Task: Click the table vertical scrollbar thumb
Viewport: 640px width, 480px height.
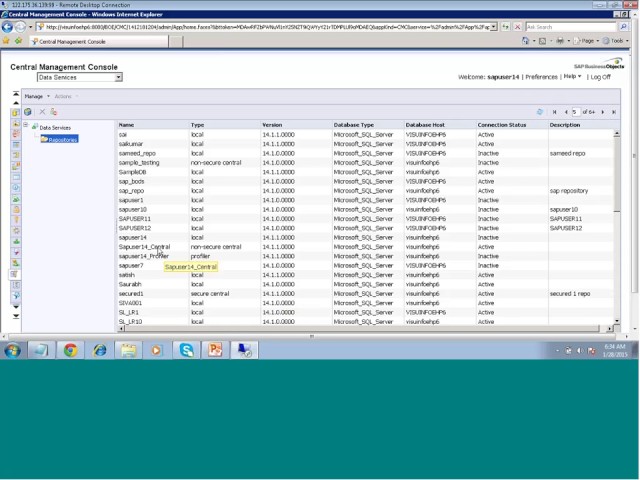Action: coord(617,175)
